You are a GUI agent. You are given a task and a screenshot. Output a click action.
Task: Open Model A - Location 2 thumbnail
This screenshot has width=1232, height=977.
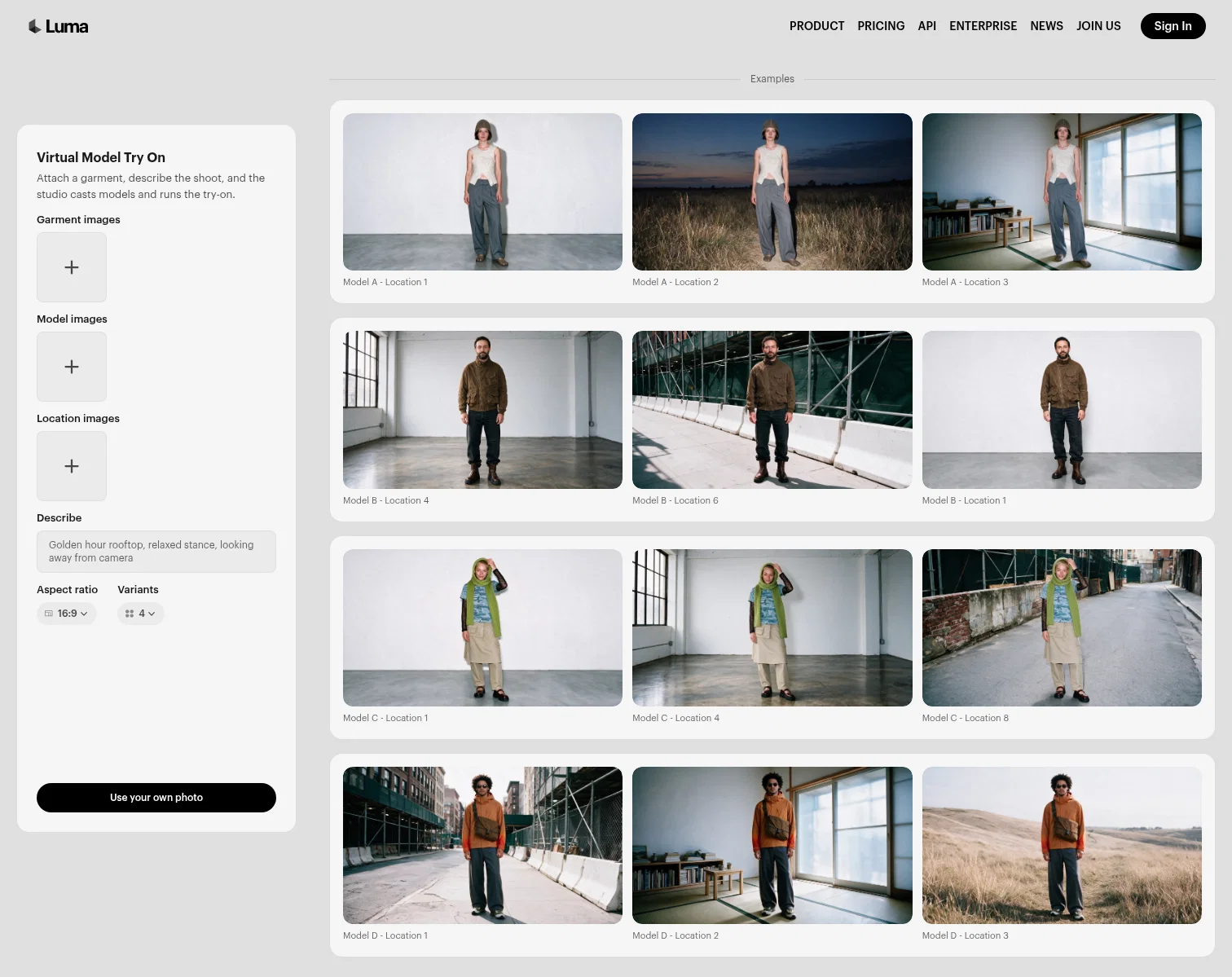772,191
